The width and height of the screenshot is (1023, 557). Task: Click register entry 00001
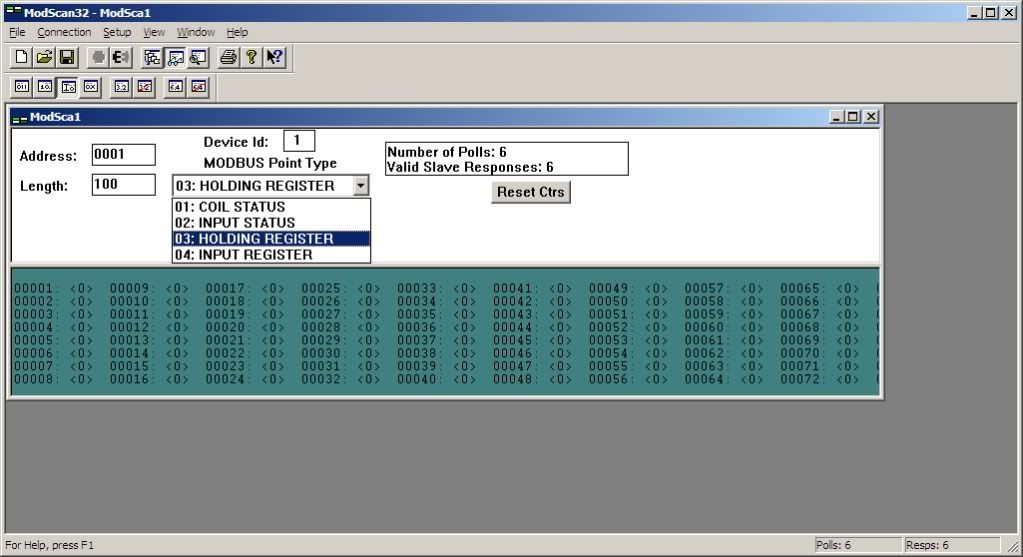point(53,288)
